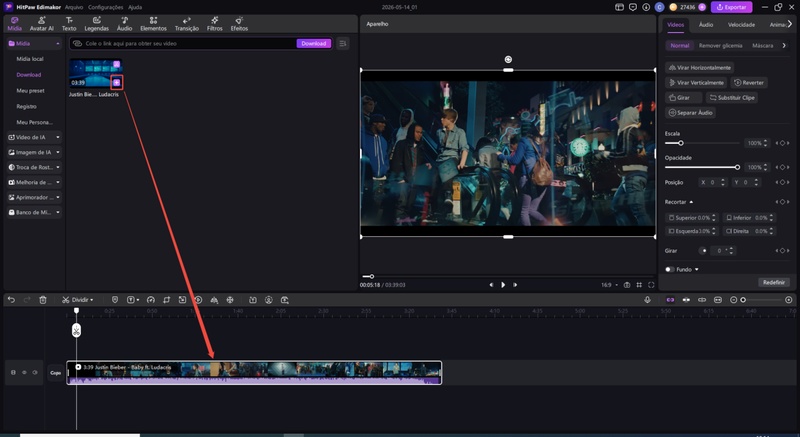Enter fullscreen preview mode

coord(651,285)
